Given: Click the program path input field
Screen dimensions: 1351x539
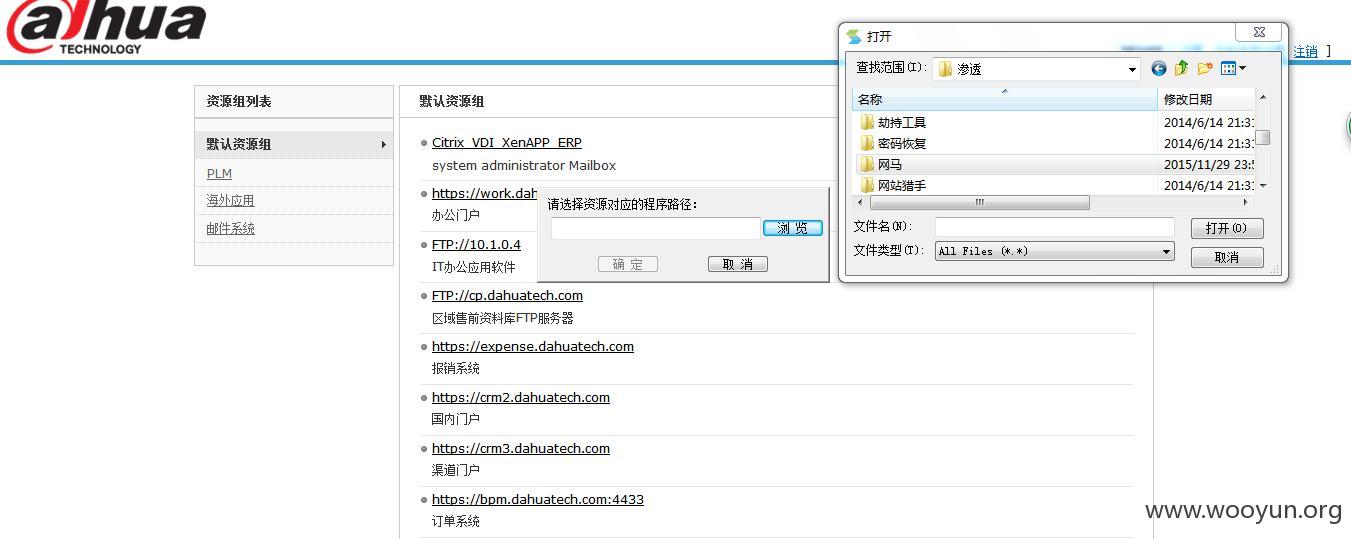Looking at the screenshot, I should (x=656, y=228).
